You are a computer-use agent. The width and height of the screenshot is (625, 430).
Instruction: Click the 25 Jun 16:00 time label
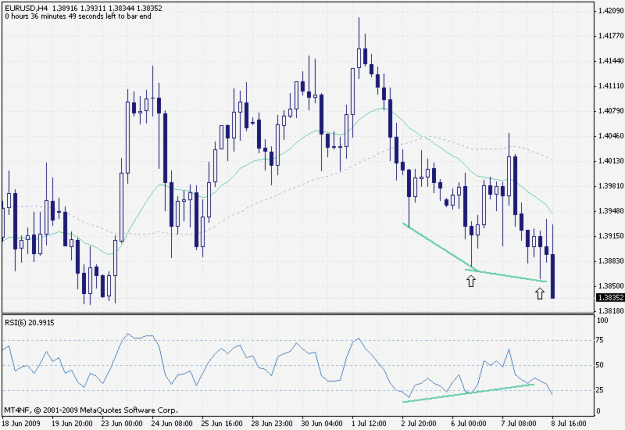coord(222,423)
